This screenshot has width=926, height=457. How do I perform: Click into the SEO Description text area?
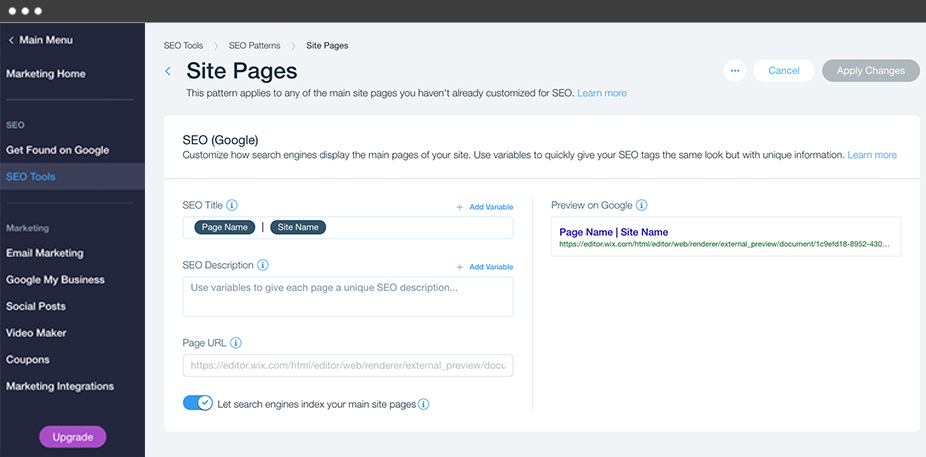pos(348,296)
